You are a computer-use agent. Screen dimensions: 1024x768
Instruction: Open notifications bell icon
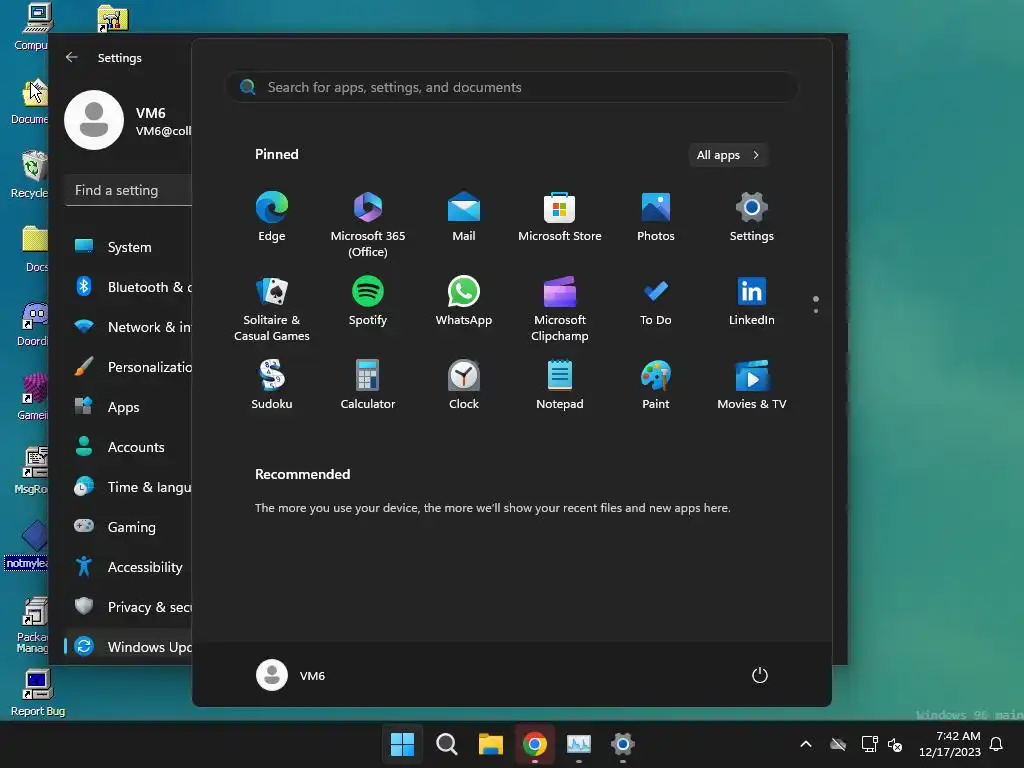click(x=996, y=744)
